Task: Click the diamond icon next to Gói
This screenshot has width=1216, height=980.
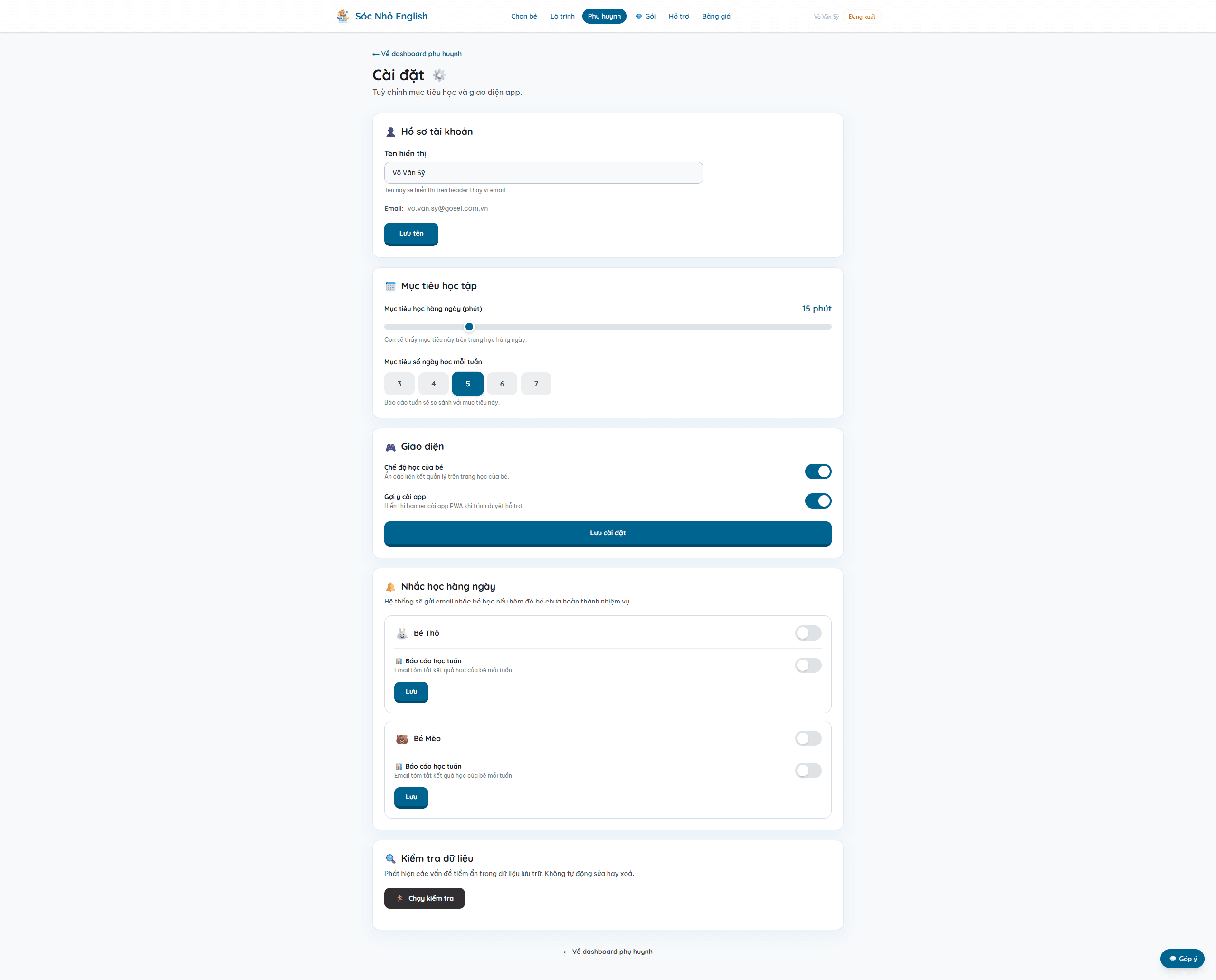Action: coord(639,16)
